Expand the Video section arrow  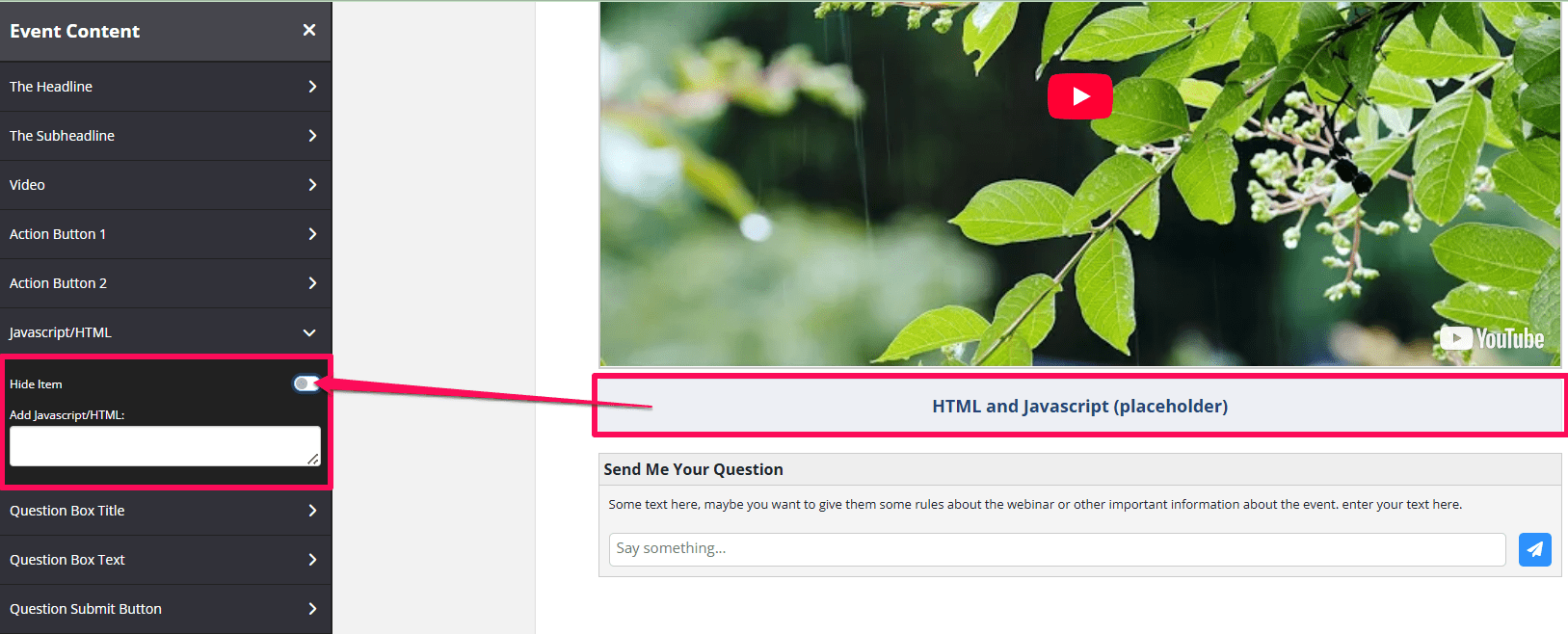pyautogui.click(x=312, y=185)
